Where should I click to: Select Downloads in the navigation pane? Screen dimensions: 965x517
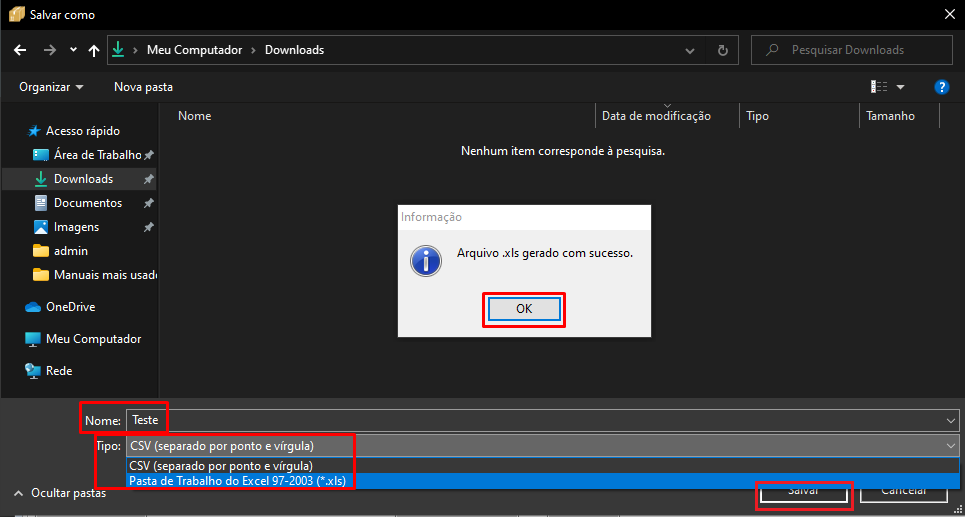pos(79,179)
